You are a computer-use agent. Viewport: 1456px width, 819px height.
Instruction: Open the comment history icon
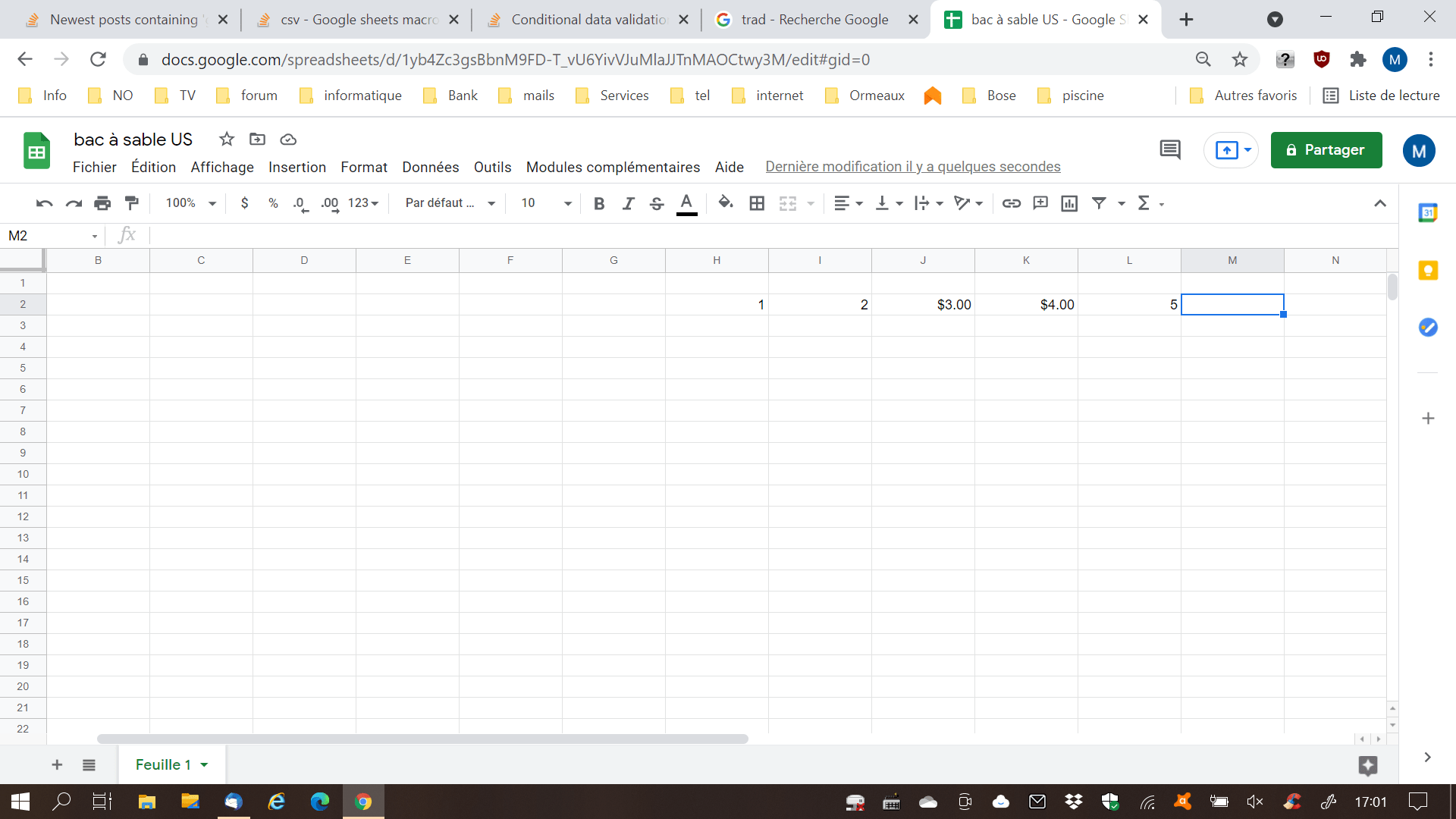click(x=1170, y=150)
